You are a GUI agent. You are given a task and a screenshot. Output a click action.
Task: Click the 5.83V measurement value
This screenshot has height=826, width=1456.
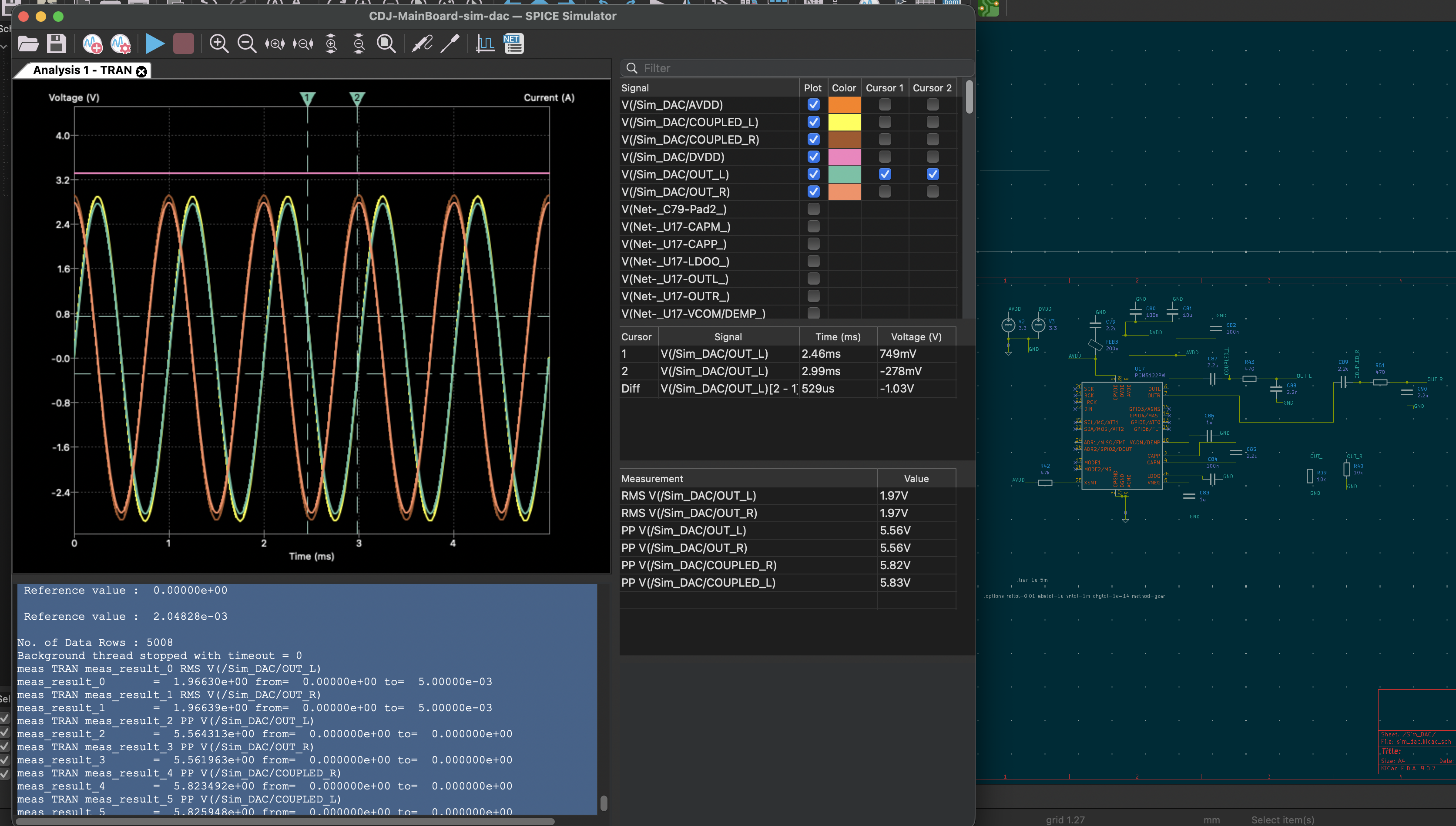(x=895, y=583)
